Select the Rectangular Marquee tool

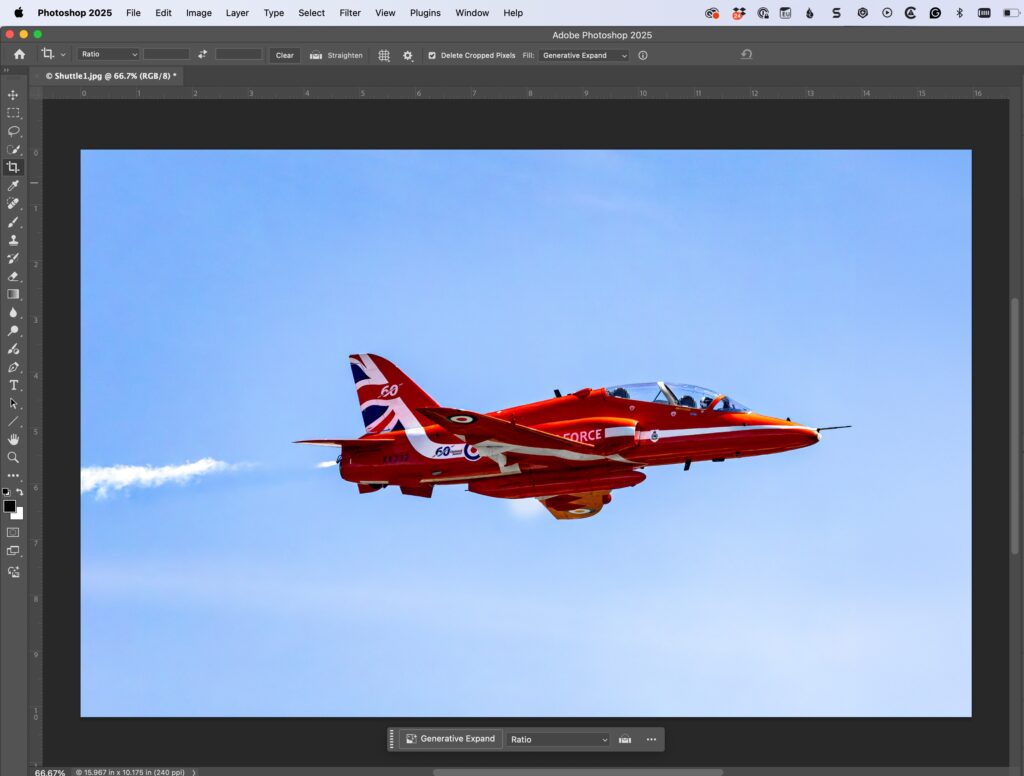[13, 113]
